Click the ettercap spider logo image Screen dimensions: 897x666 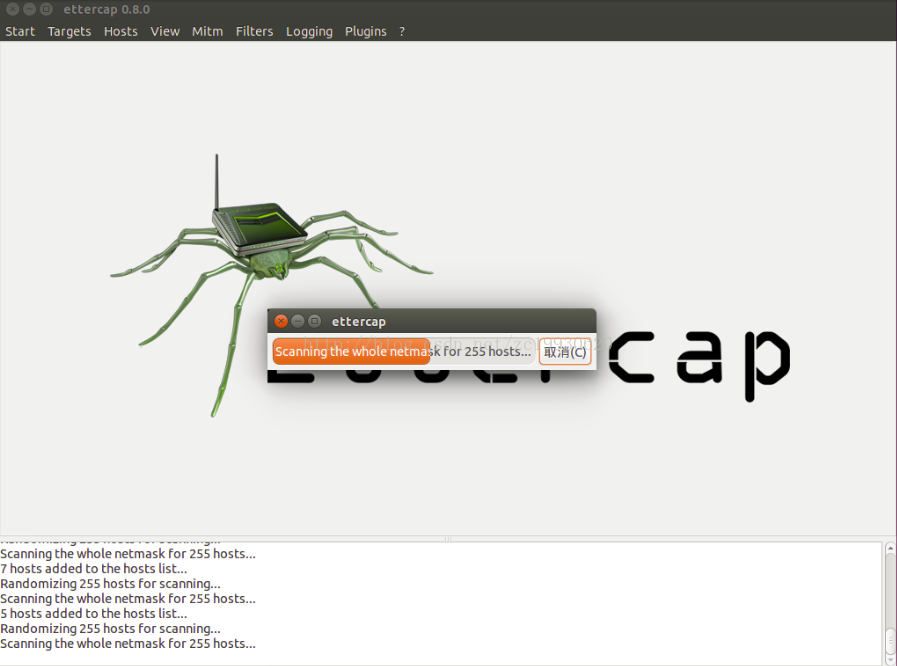pyautogui.click(x=272, y=284)
